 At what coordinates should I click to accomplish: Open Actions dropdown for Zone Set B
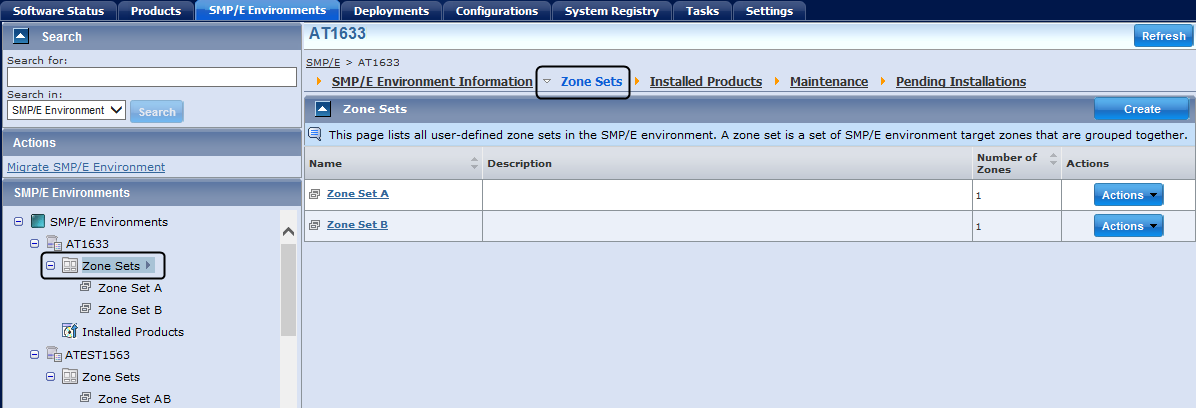1129,226
